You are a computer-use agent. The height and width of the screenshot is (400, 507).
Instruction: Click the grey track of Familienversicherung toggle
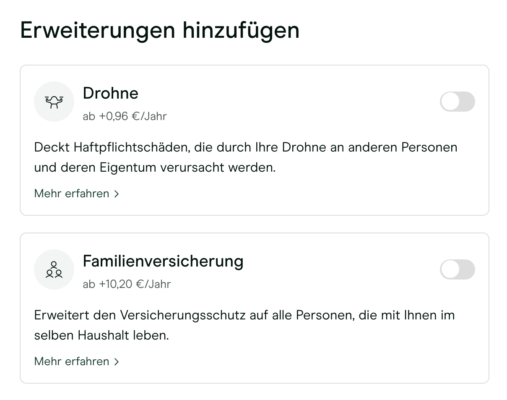click(467, 269)
